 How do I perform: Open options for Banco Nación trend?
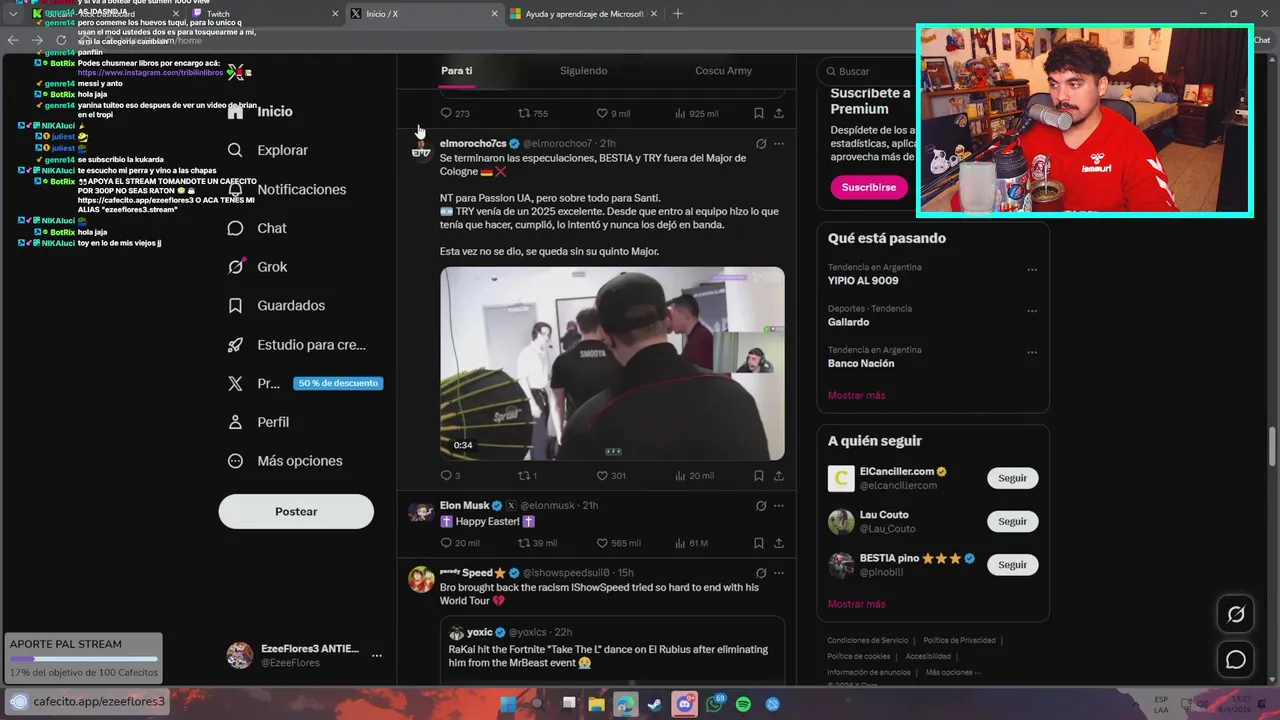click(1032, 352)
